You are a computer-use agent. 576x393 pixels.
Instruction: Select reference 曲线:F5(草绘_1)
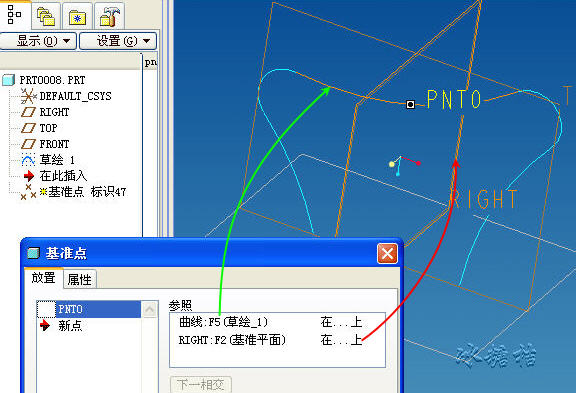coord(223,322)
